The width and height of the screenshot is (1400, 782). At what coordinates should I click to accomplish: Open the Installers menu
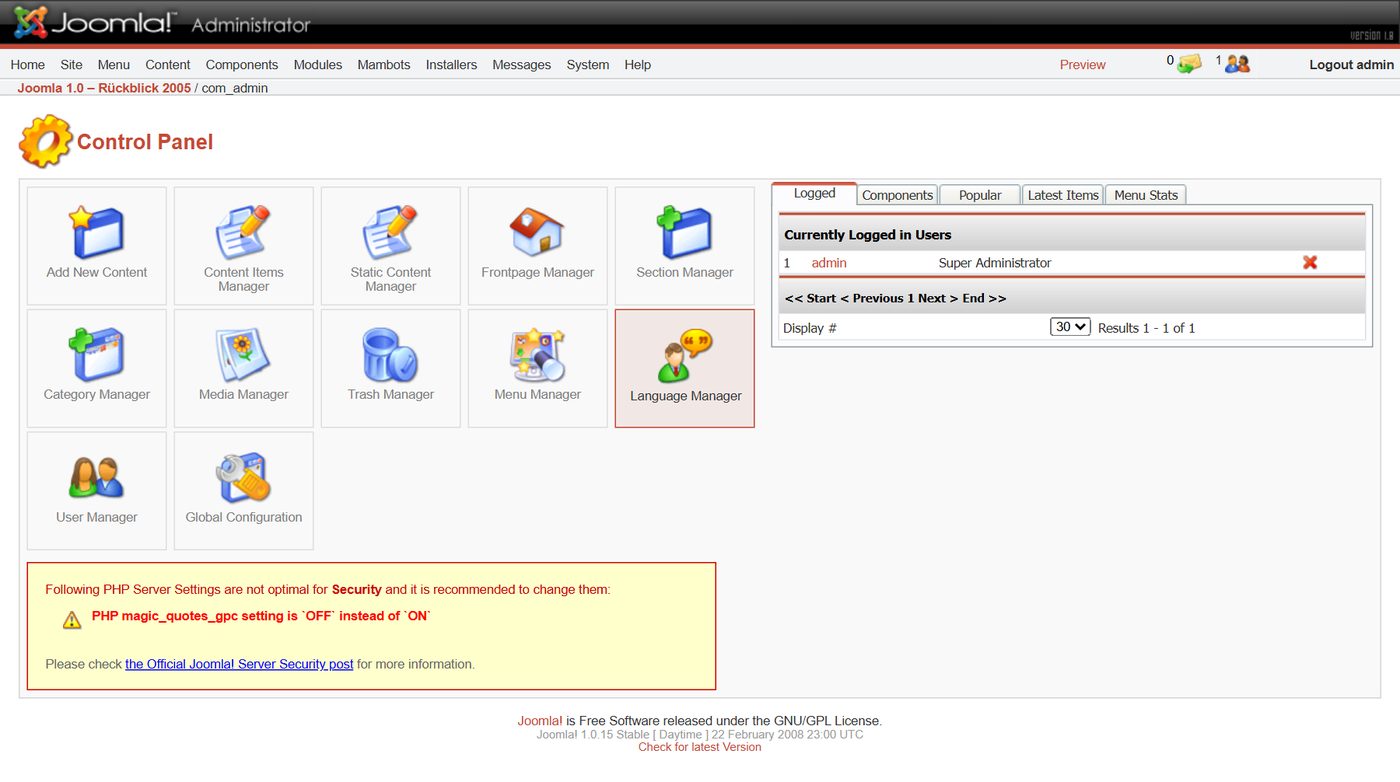point(451,64)
